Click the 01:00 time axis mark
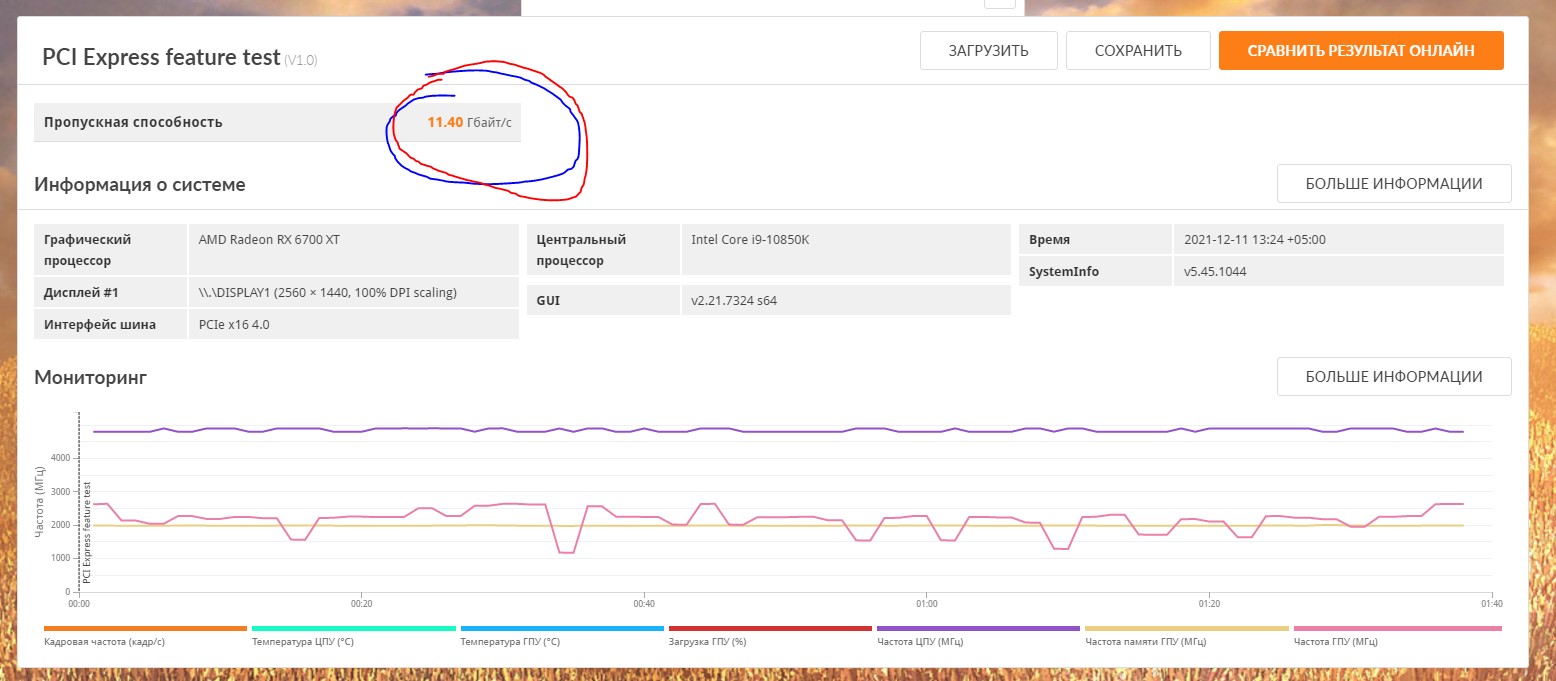This screenshot has width=1556, height=681. [x=927, y=604]
